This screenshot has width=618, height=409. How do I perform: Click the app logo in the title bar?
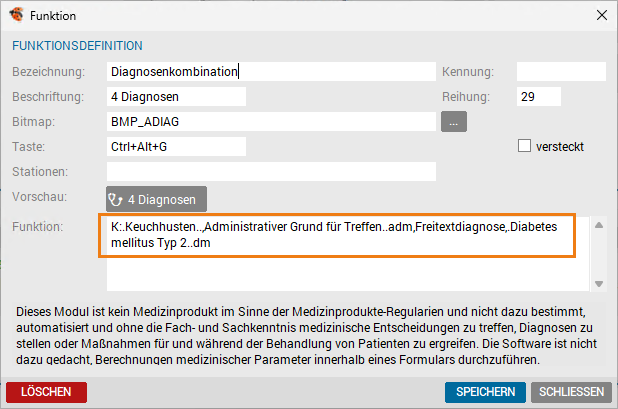click(x=18, y=16)
